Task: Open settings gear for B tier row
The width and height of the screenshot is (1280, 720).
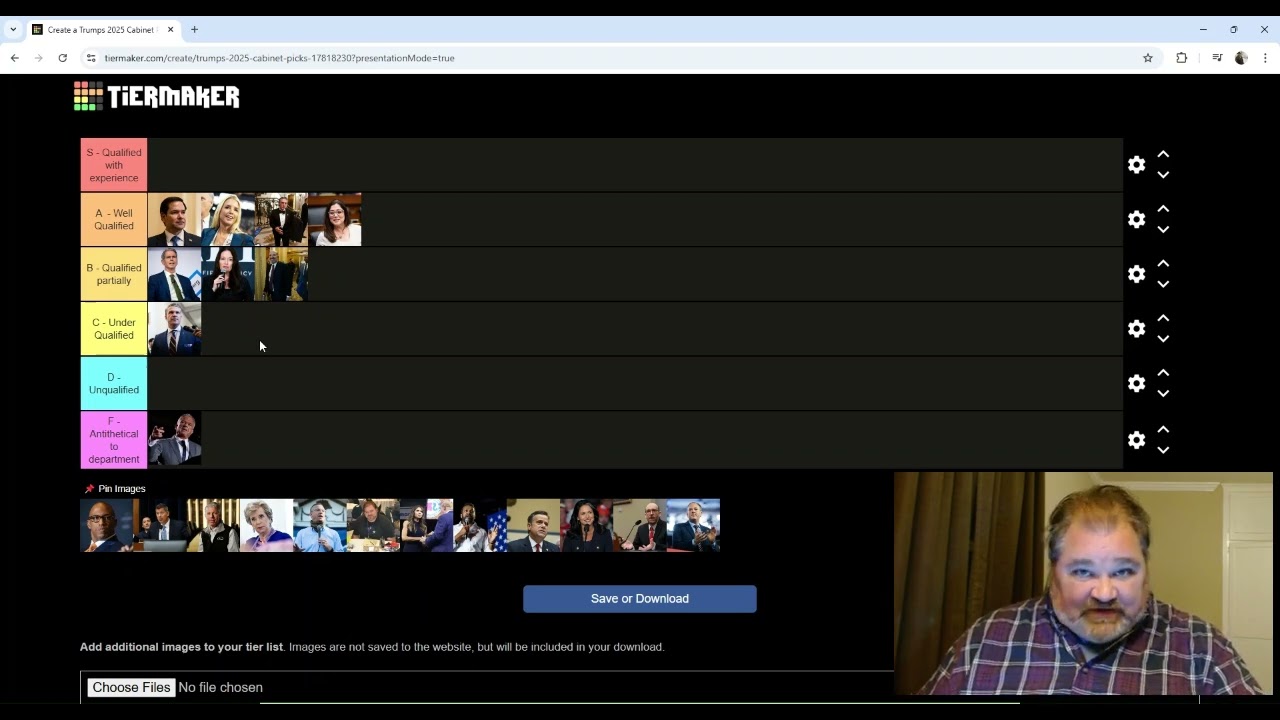Action: click(1136, 274)
